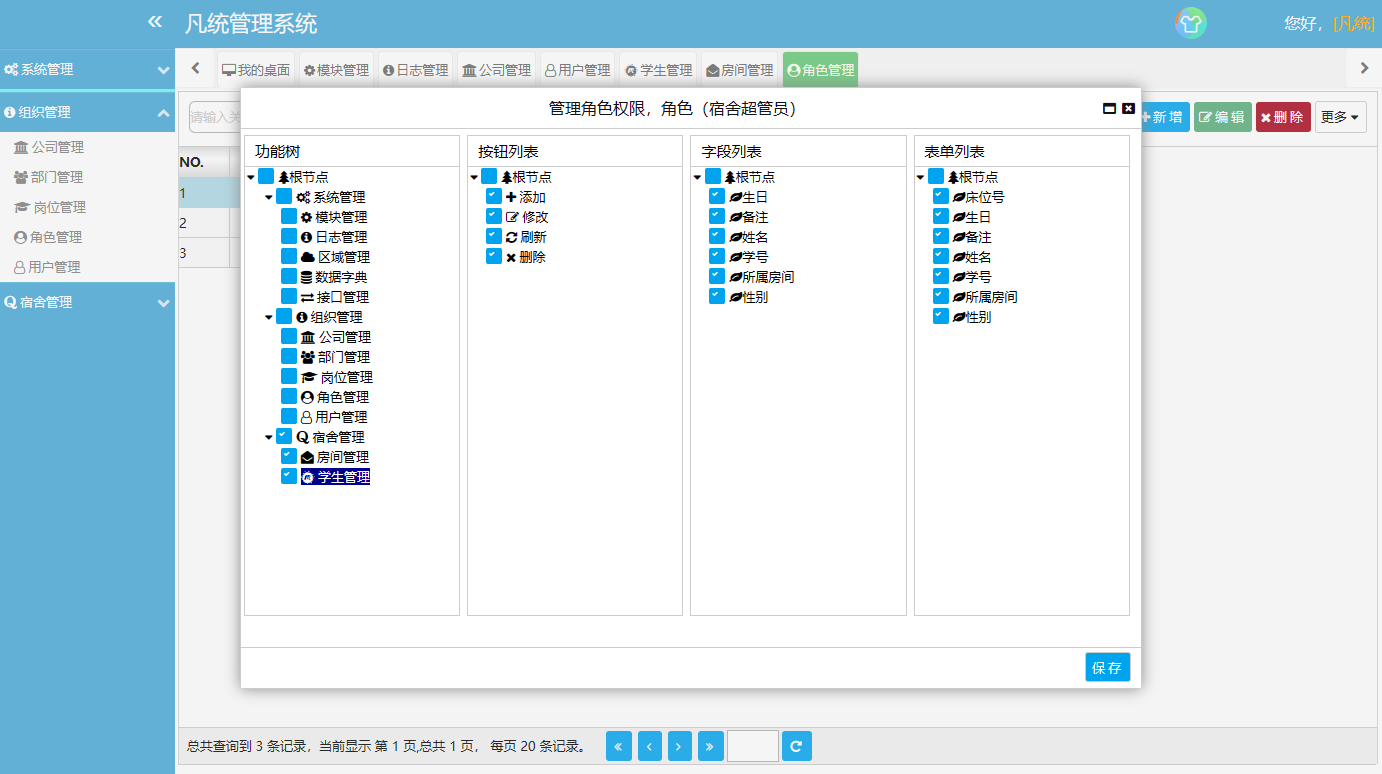Click the 刷新 refresh icon in button list
1382x774 pixels.
click(511, 237)
